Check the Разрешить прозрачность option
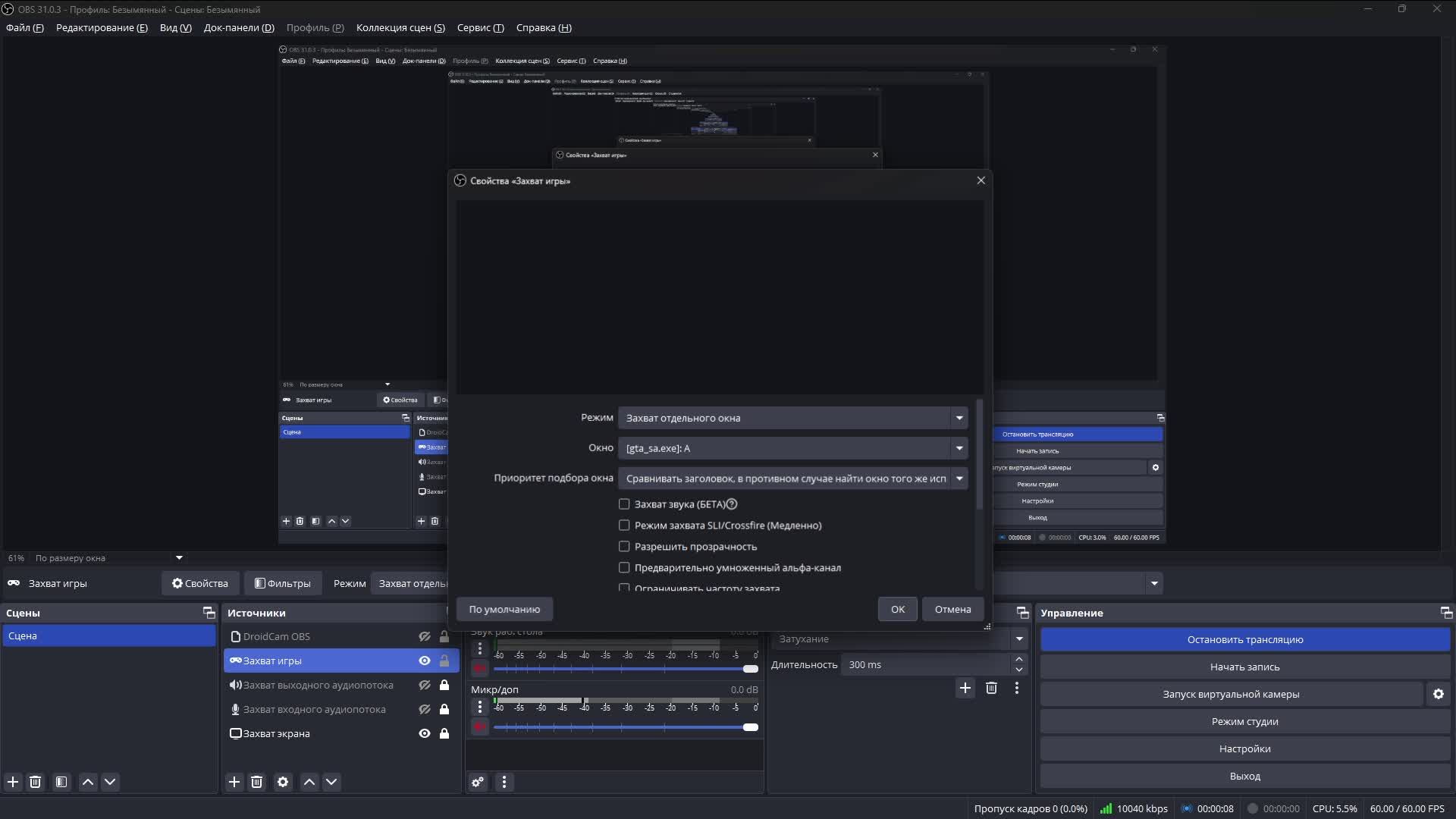The width and height of the screenshot is (1456, 819). [624, 547]
